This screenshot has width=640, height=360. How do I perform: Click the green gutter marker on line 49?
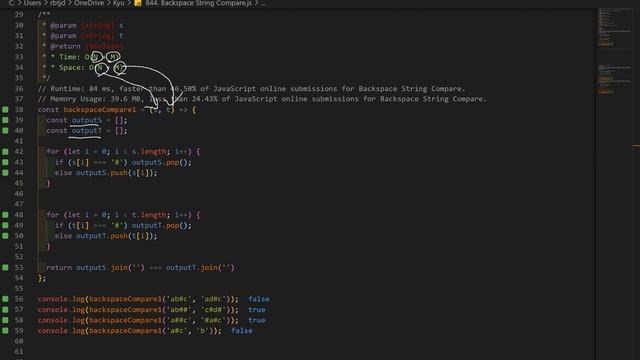pos(5,225)
